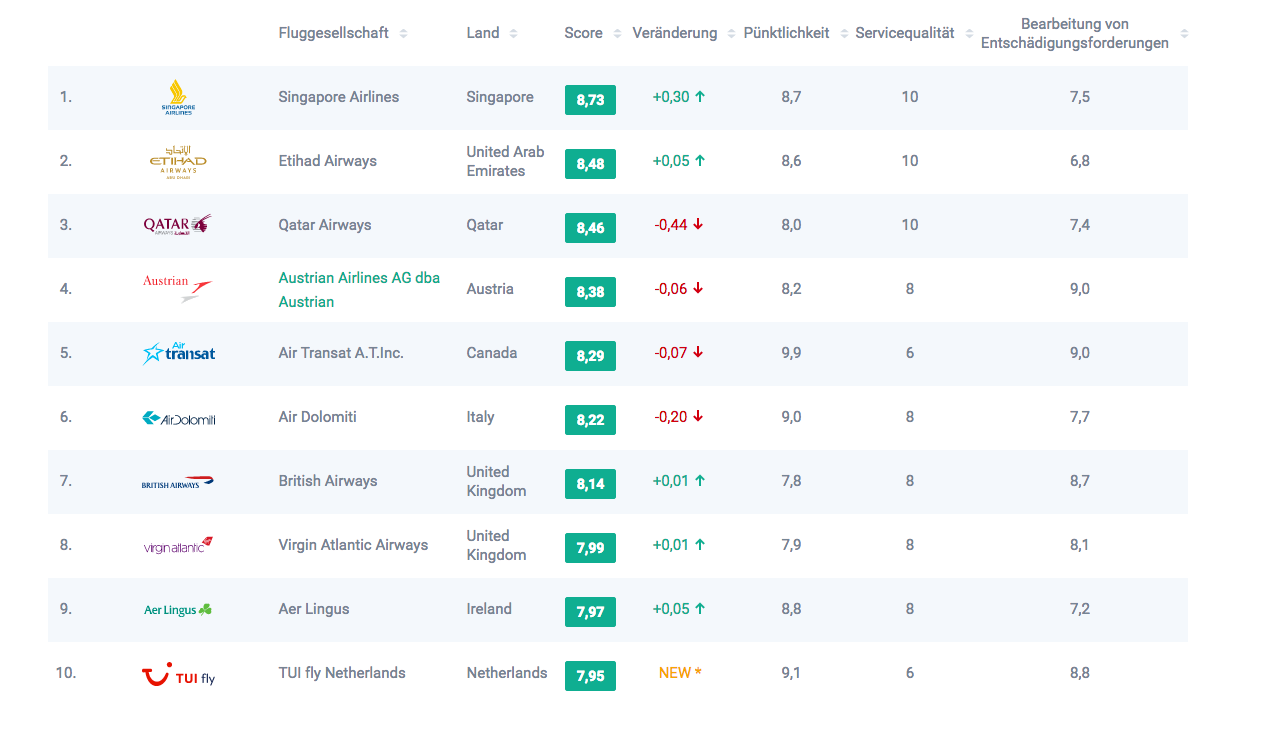Click the NEW * label for TUI fly
Screen dimensions: 1283x735
[x=680, y=673]
